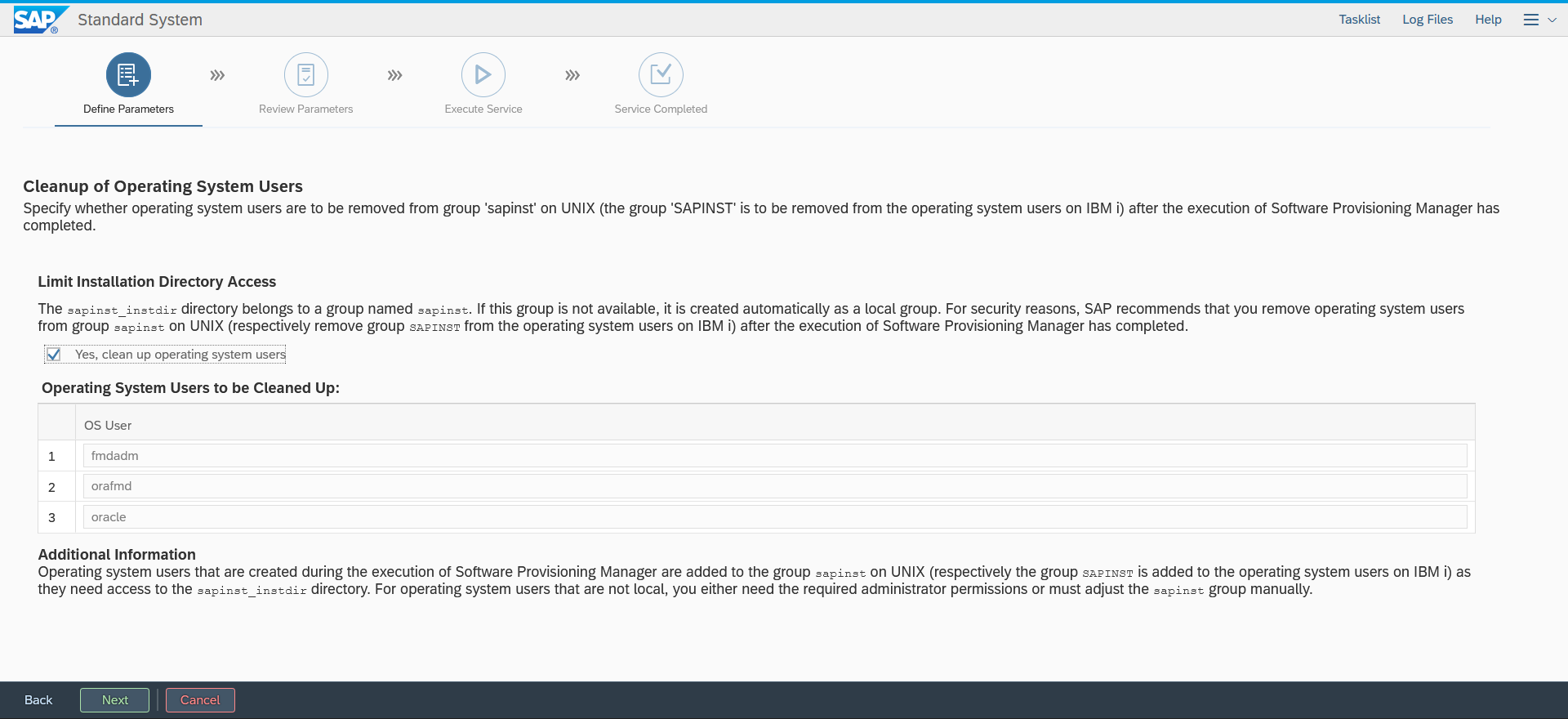The width and height of the screenshot is (1568, 719).
Task: Select the Define Parameters step icon
Action: pos(128,75)
